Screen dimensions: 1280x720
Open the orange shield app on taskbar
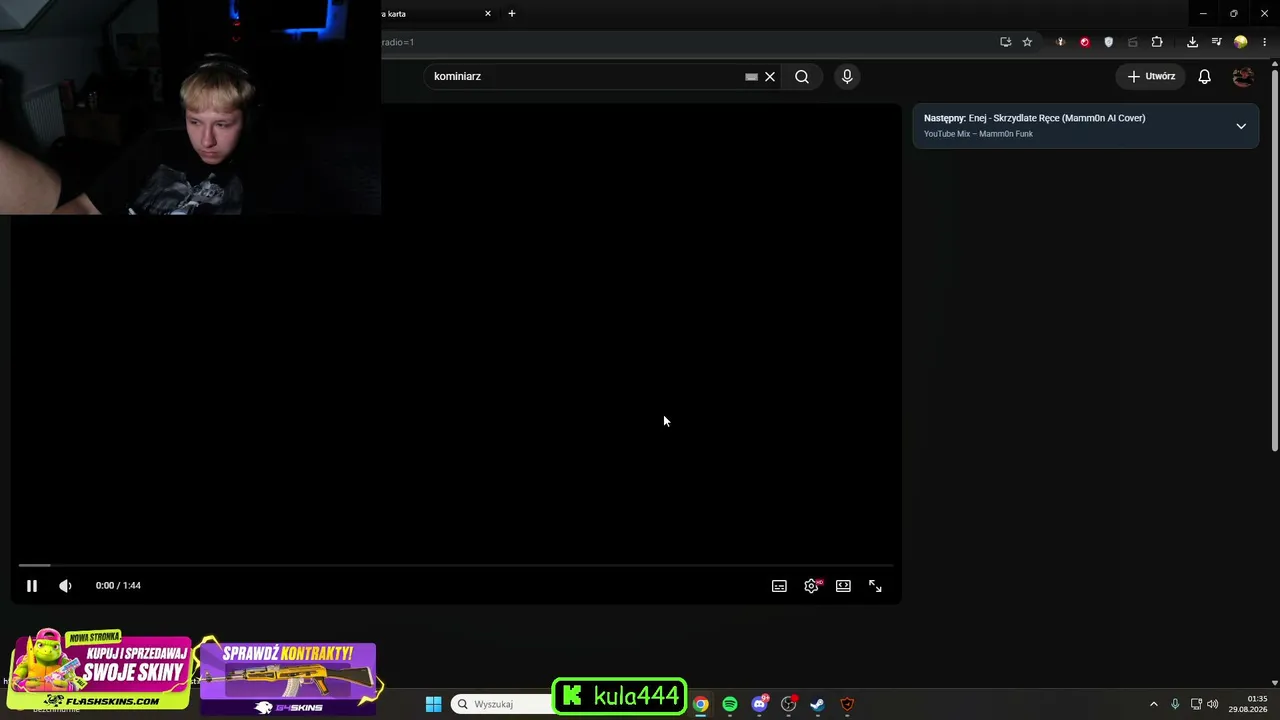tap(847, 704)
